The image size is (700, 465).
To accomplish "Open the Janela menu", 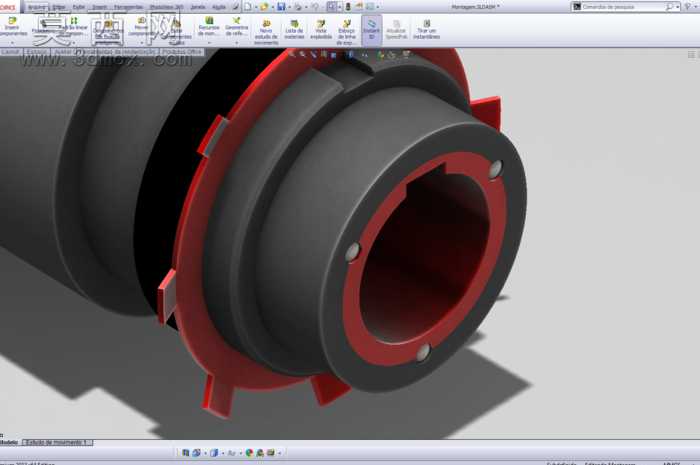I will pos(198,7).
